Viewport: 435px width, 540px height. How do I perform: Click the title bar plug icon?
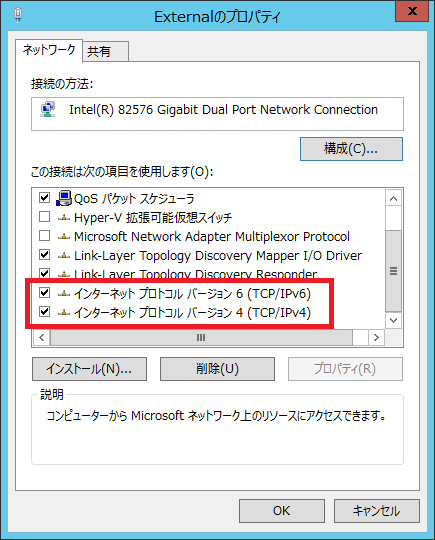click(x=18, y=15)
